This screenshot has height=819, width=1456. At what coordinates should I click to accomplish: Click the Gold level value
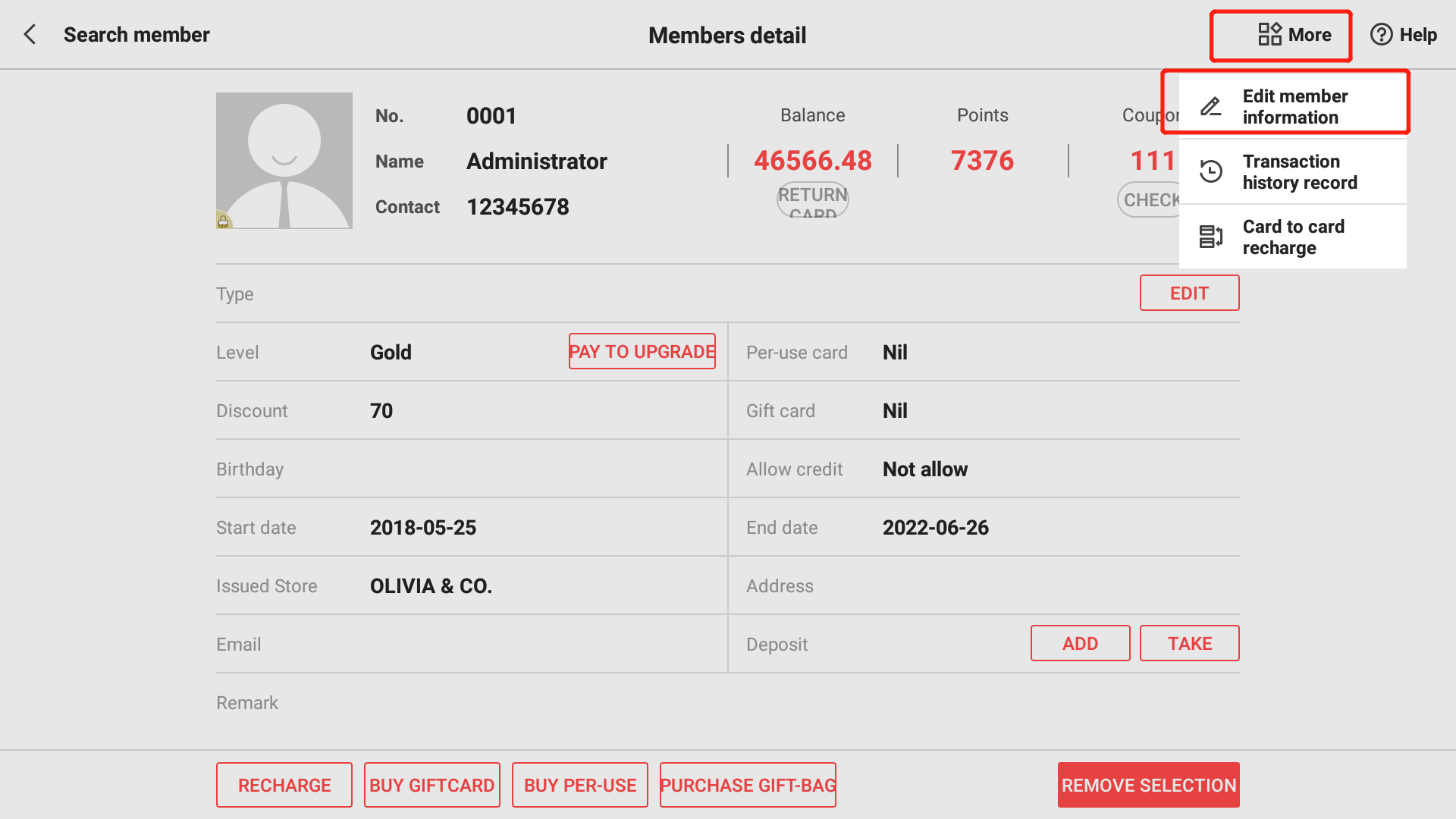(x=391, y=352)
